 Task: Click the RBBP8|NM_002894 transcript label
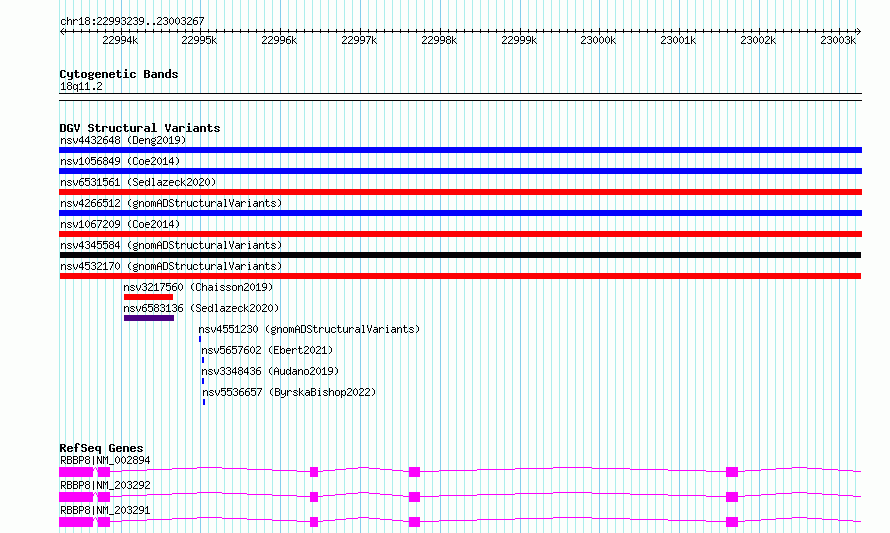click(x=105, y=460)
